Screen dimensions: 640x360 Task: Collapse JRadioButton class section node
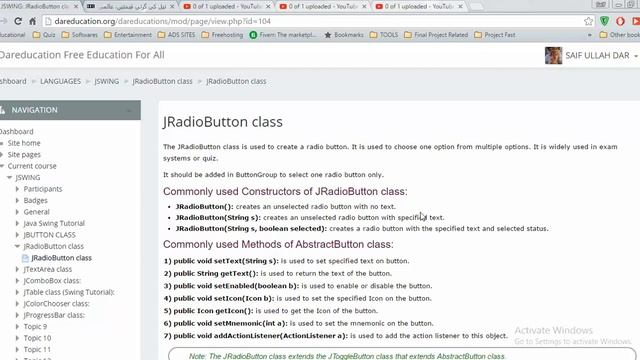point(18,246)
